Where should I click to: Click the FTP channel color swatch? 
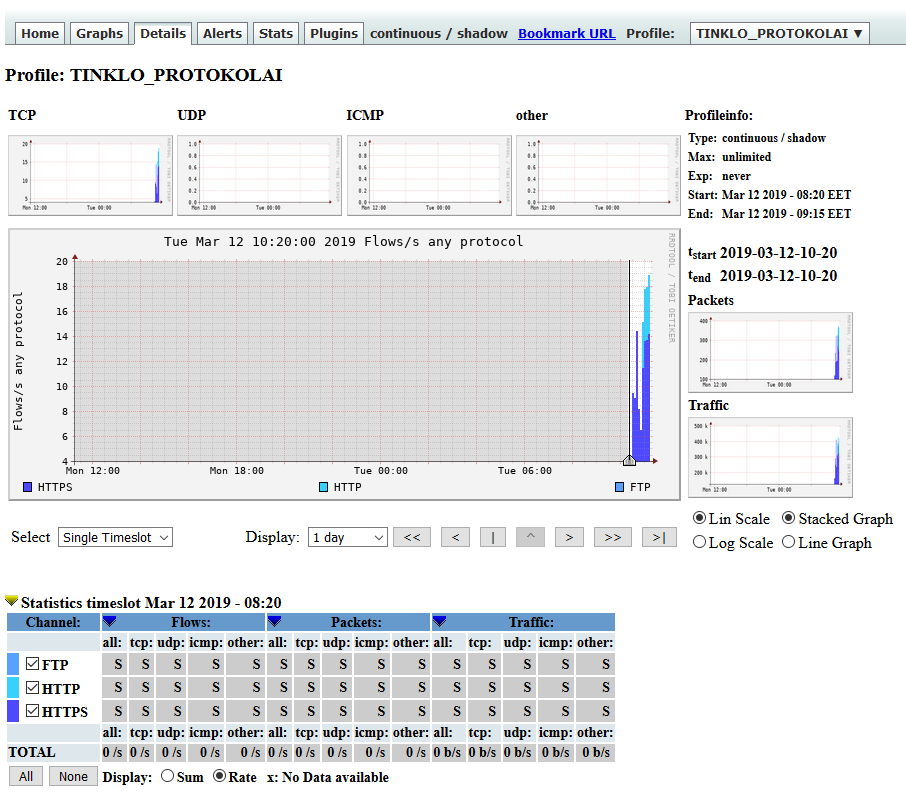13,664
